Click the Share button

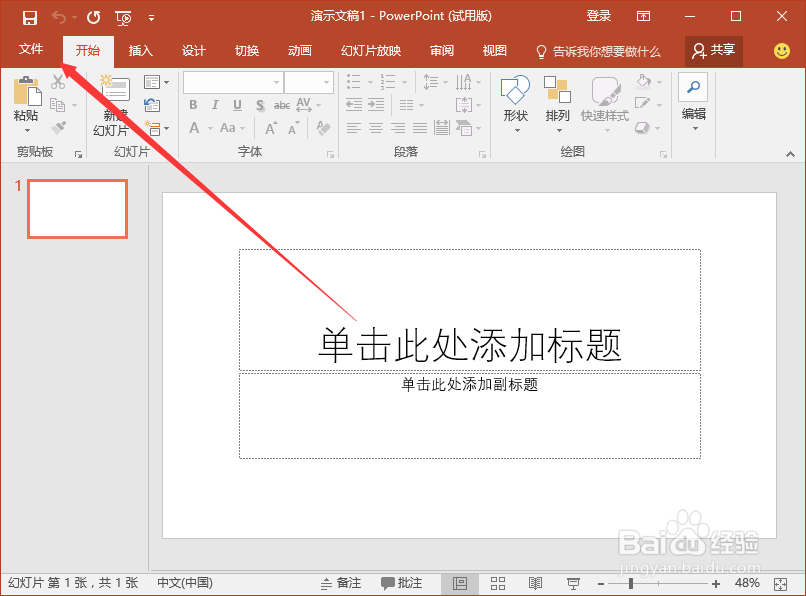(713, 50)
